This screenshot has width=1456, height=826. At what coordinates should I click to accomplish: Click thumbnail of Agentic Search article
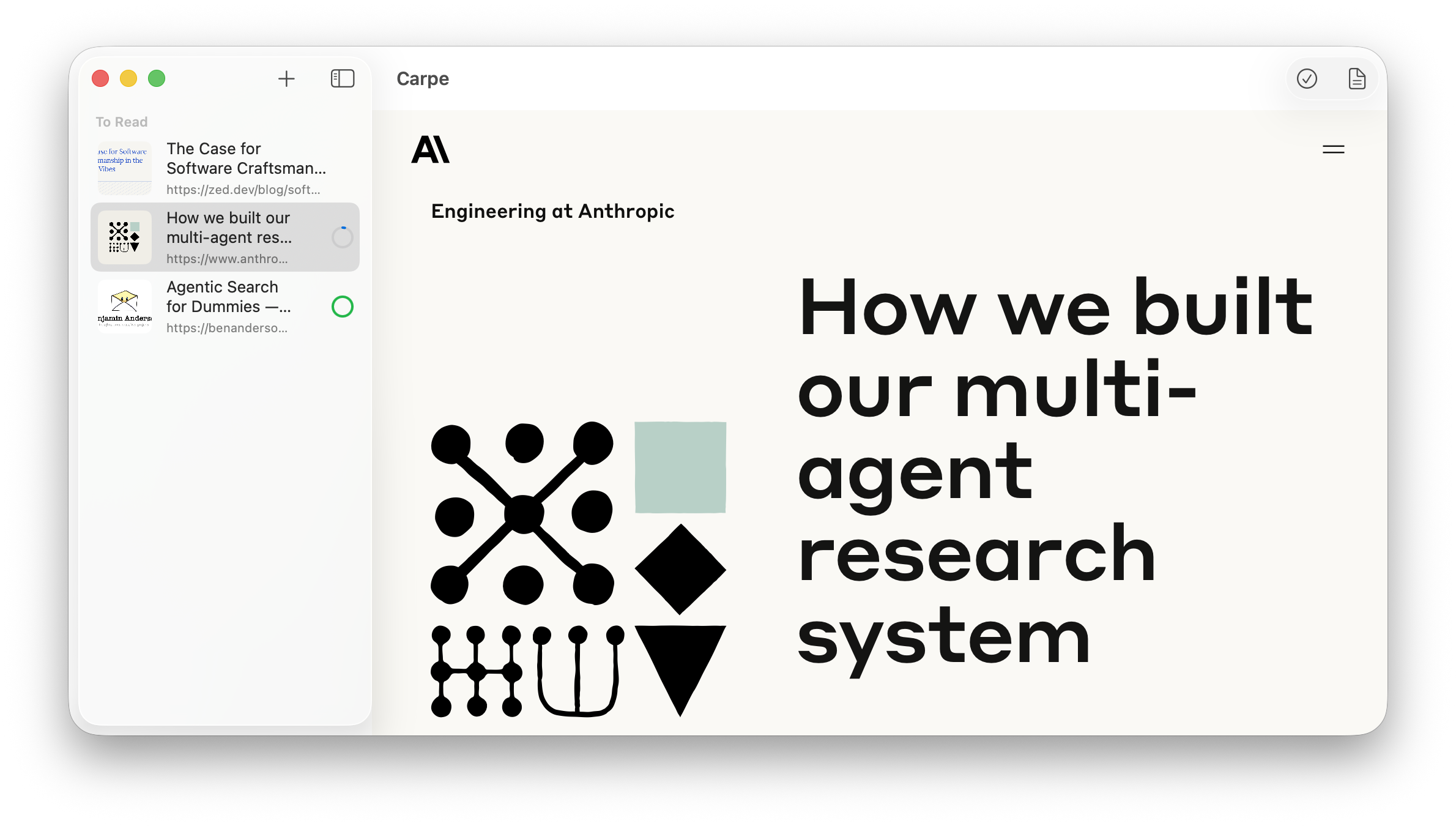point(125,307)
